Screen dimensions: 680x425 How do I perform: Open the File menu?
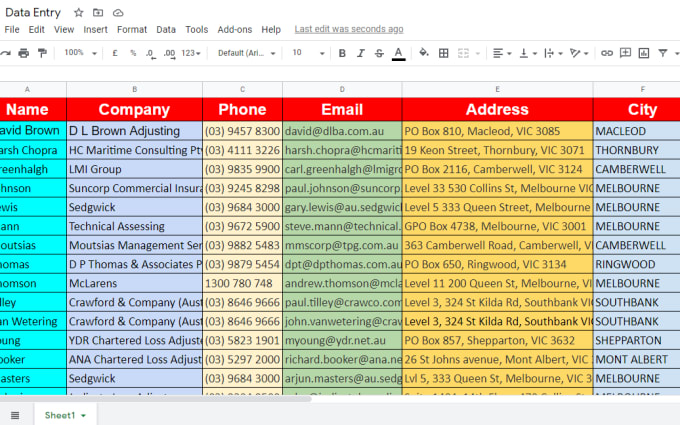click(12, 29)
